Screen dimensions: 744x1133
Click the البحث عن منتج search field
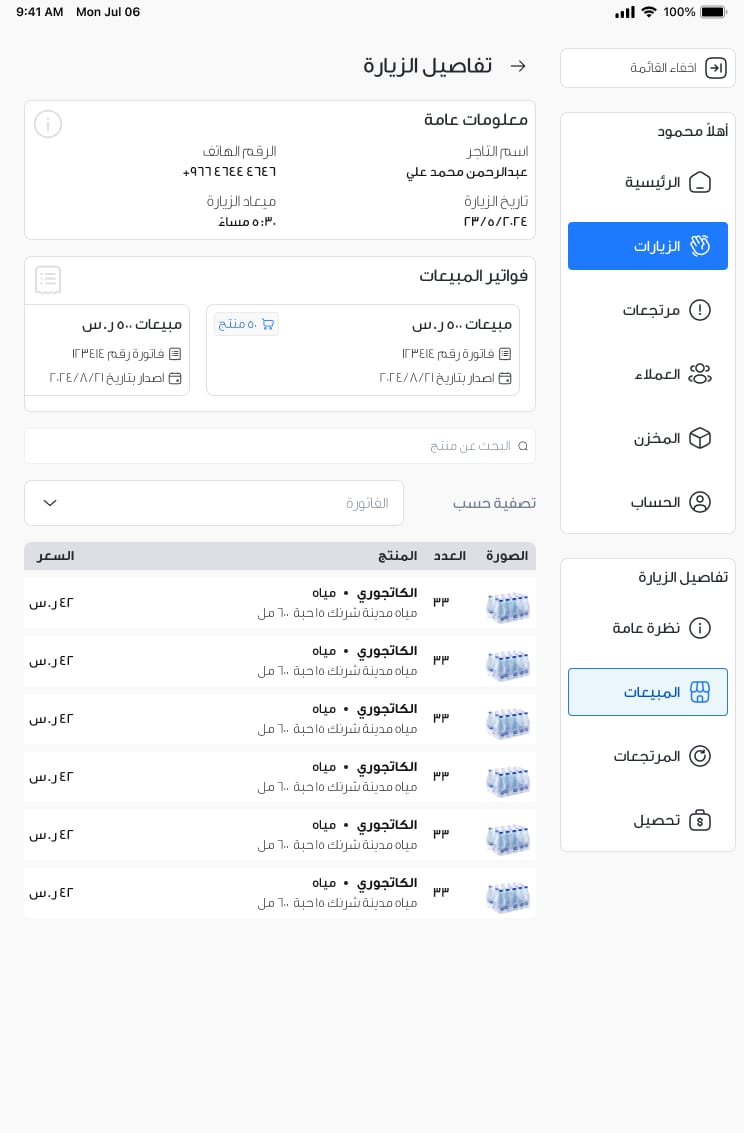tap(280, 447)
